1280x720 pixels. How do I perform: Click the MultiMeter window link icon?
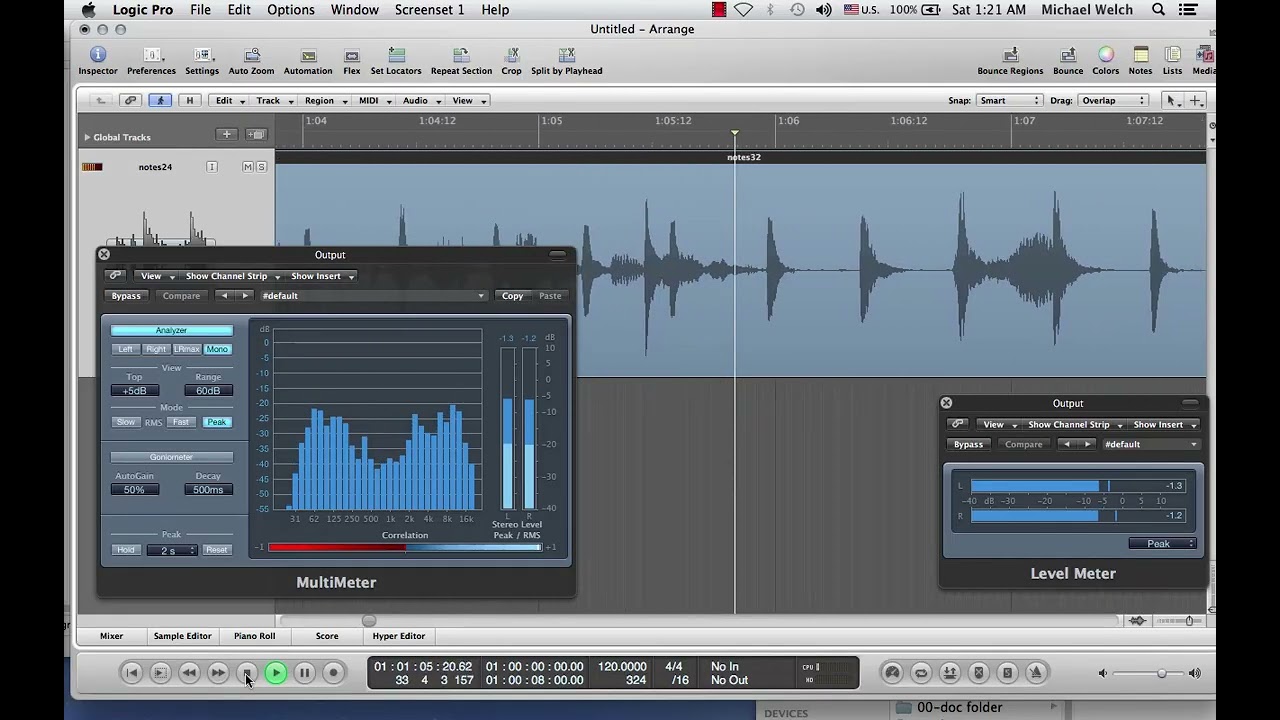point(116,276)
